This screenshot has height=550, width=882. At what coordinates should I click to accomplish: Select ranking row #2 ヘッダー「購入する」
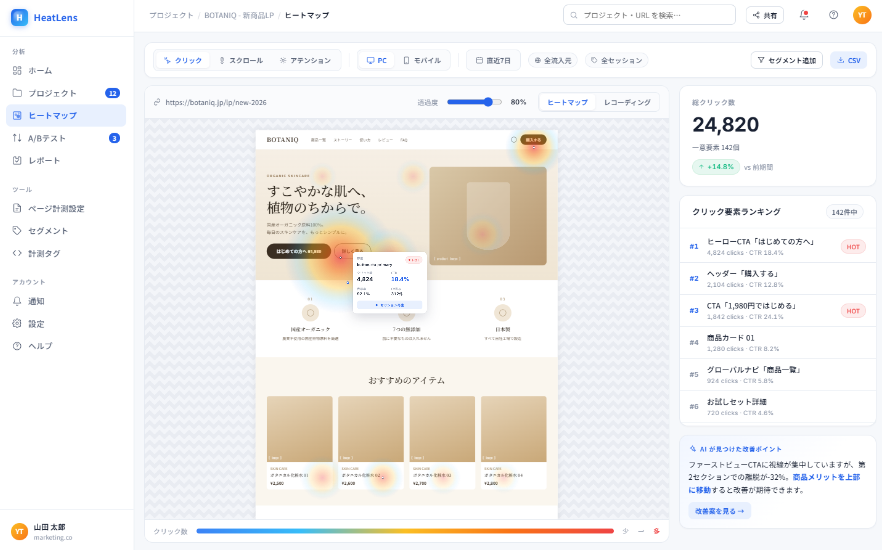[x=777, y=278]
